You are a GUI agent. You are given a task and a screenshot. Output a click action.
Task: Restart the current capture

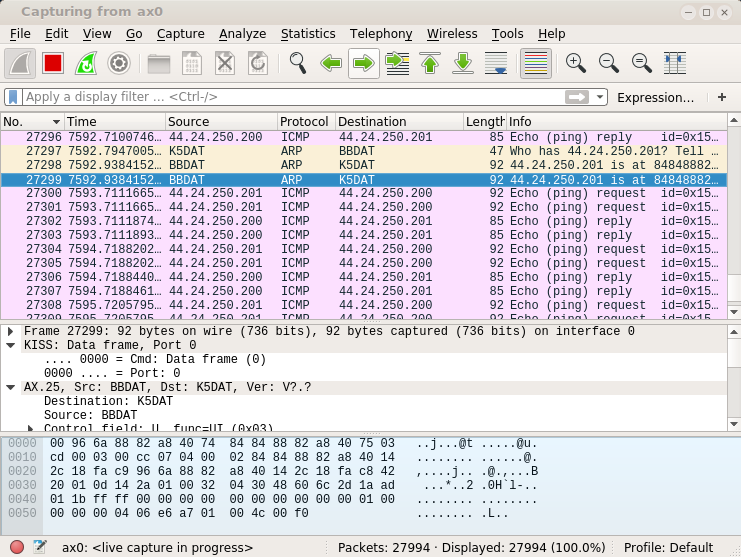pyautogui.click(x=86, y=63)
